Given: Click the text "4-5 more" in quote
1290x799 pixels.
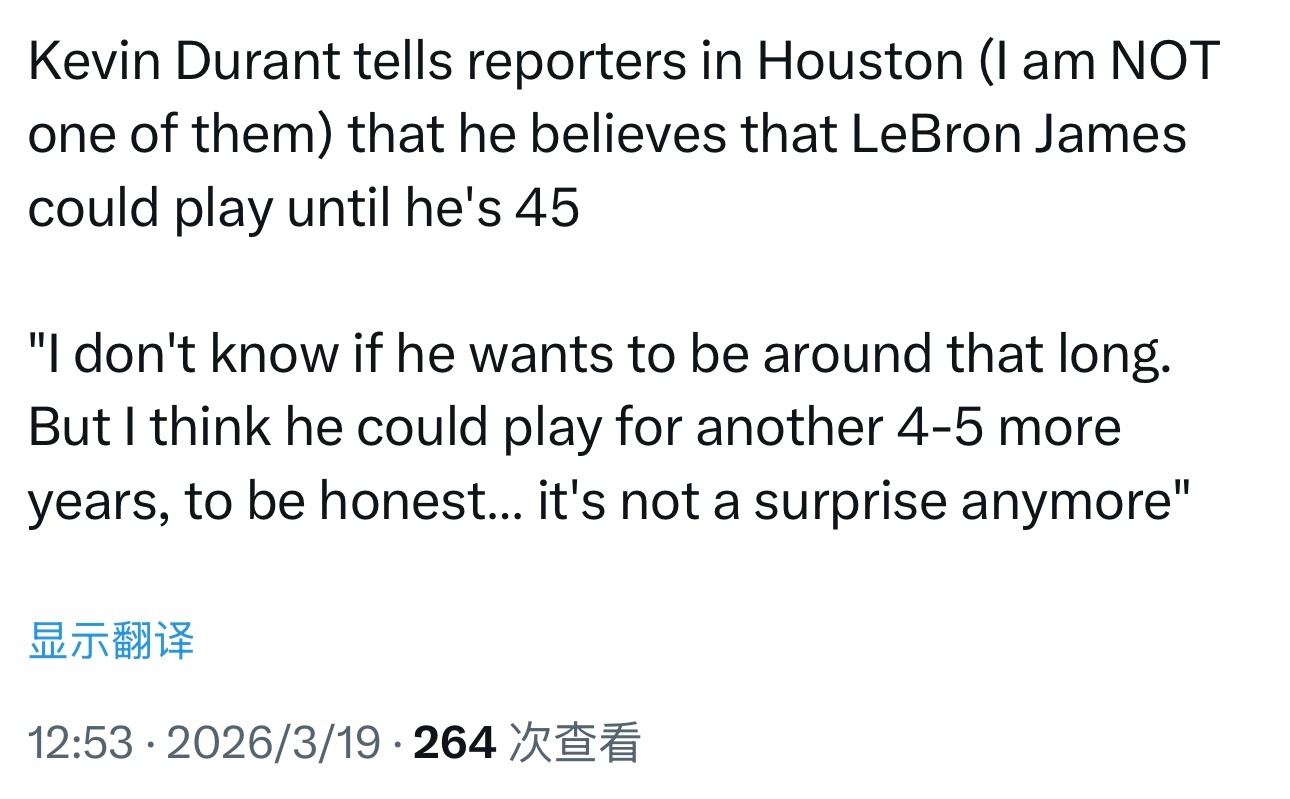Looking at the screenshot, I should (x=1003, y=428).
